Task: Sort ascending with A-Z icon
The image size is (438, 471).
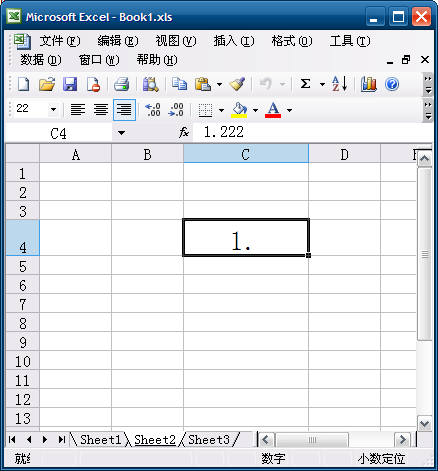Action: [340, 84]
